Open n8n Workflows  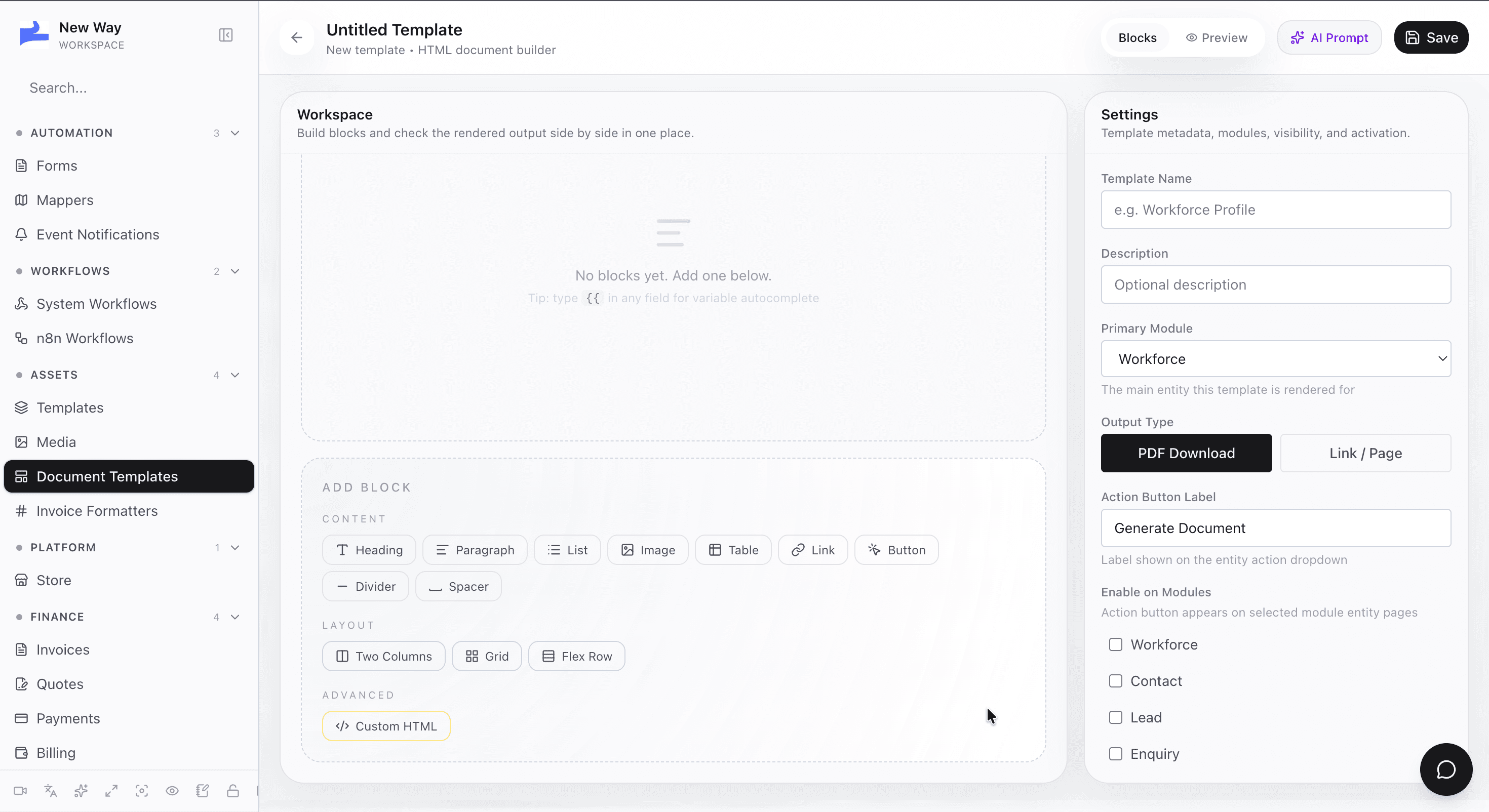[129, 338]
